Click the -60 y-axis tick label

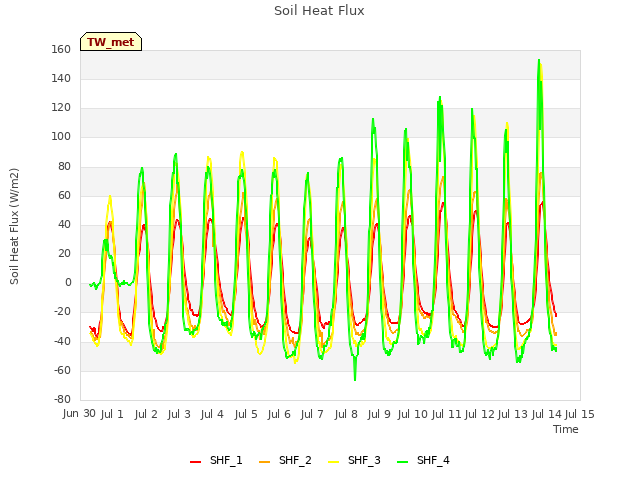coord(62,371)
